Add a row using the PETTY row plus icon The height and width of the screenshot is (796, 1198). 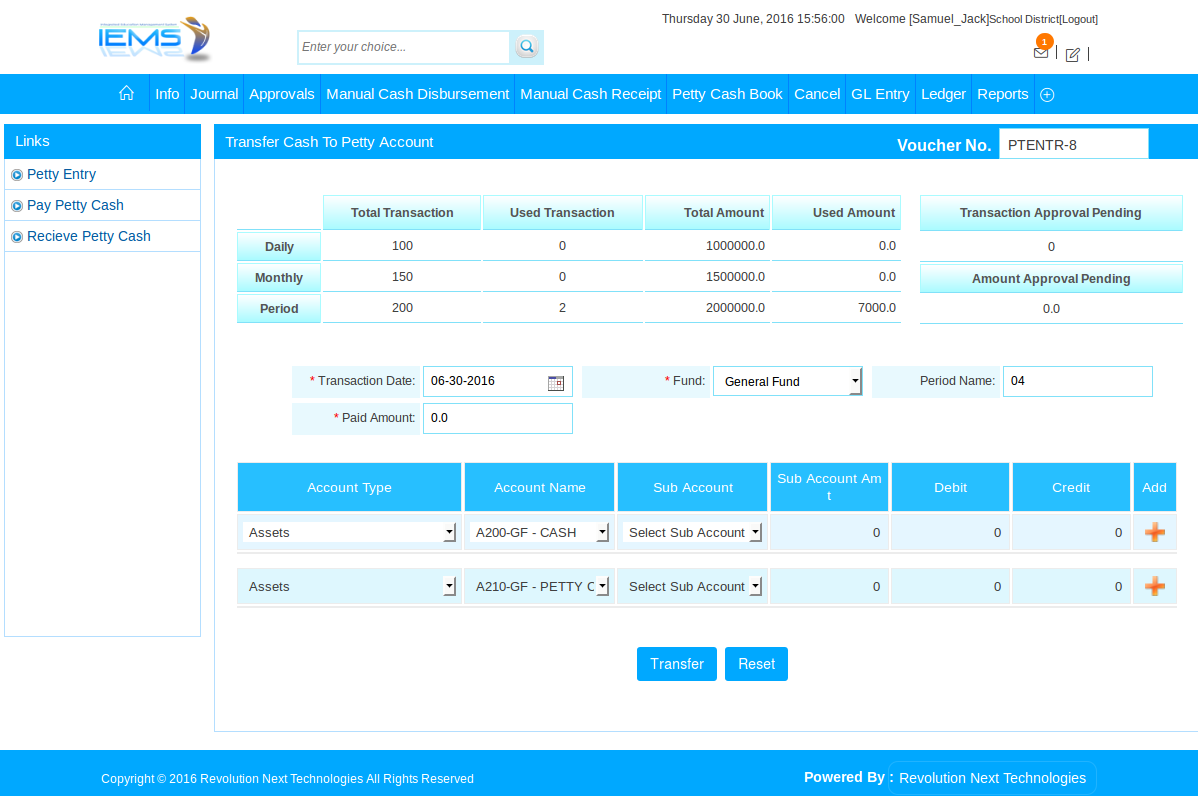(x=1154, y=587)
